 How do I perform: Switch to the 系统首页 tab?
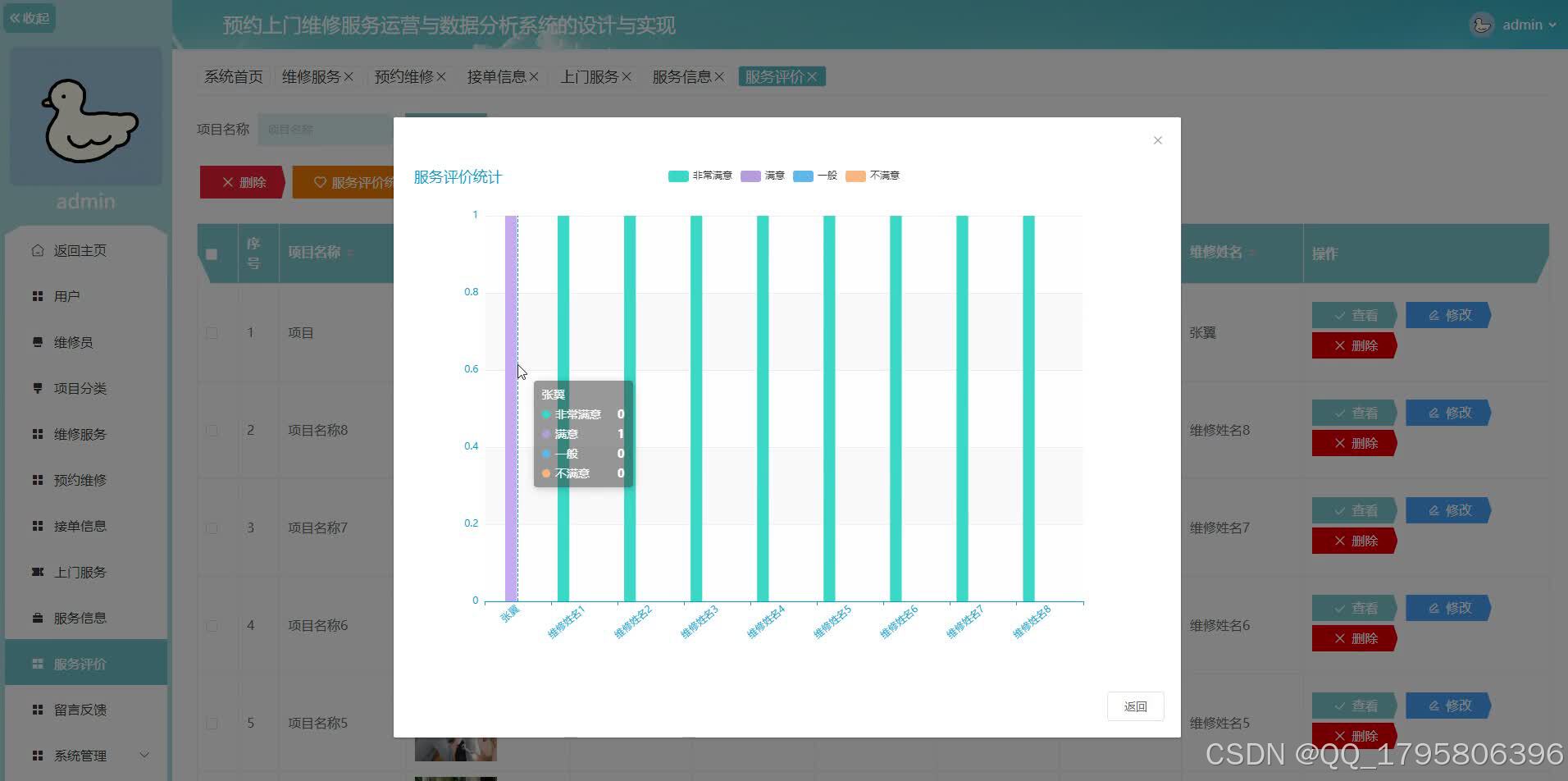click(232, 75)
